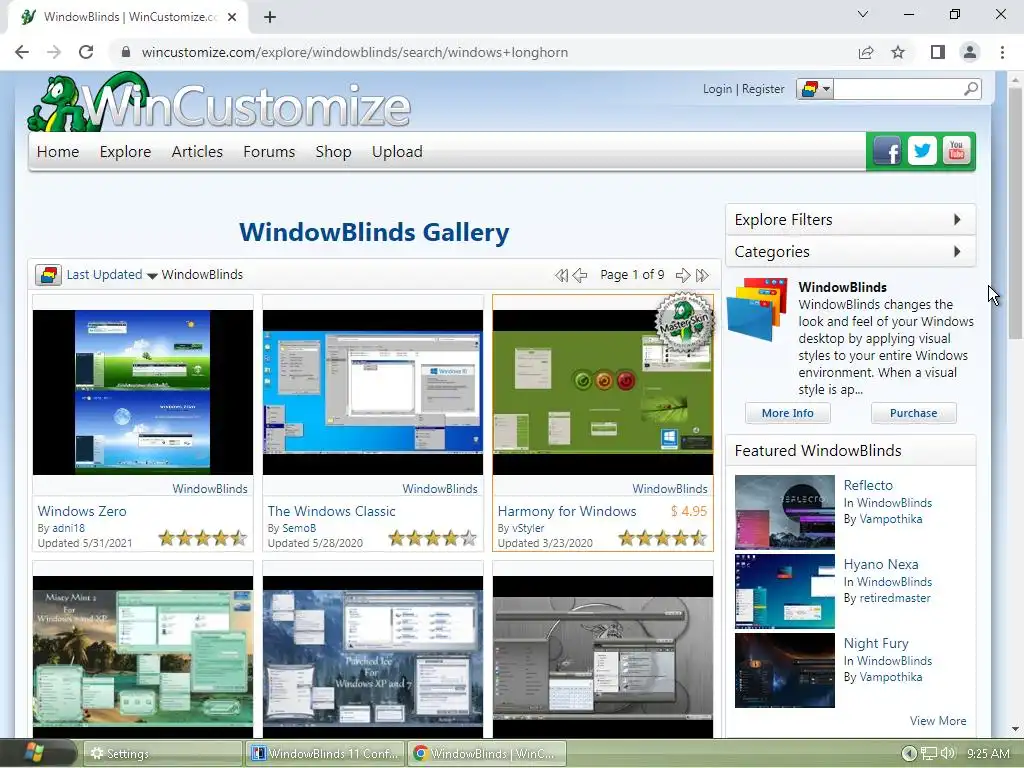Open WinCustomize Facebook page icon
Image resolution: width=1024 pixels, height=768 pixels.
pyautogui.click(x=887, y=152)
